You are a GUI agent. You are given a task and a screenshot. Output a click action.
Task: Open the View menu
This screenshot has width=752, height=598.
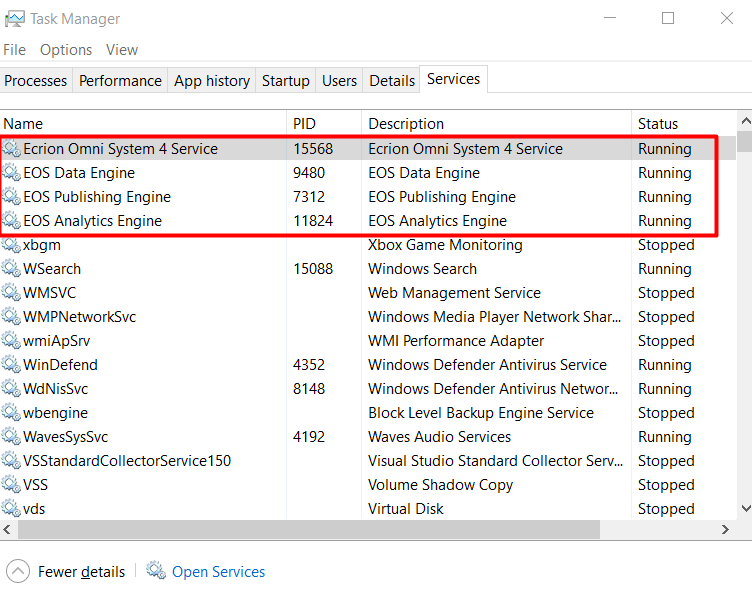coord(122,50)
